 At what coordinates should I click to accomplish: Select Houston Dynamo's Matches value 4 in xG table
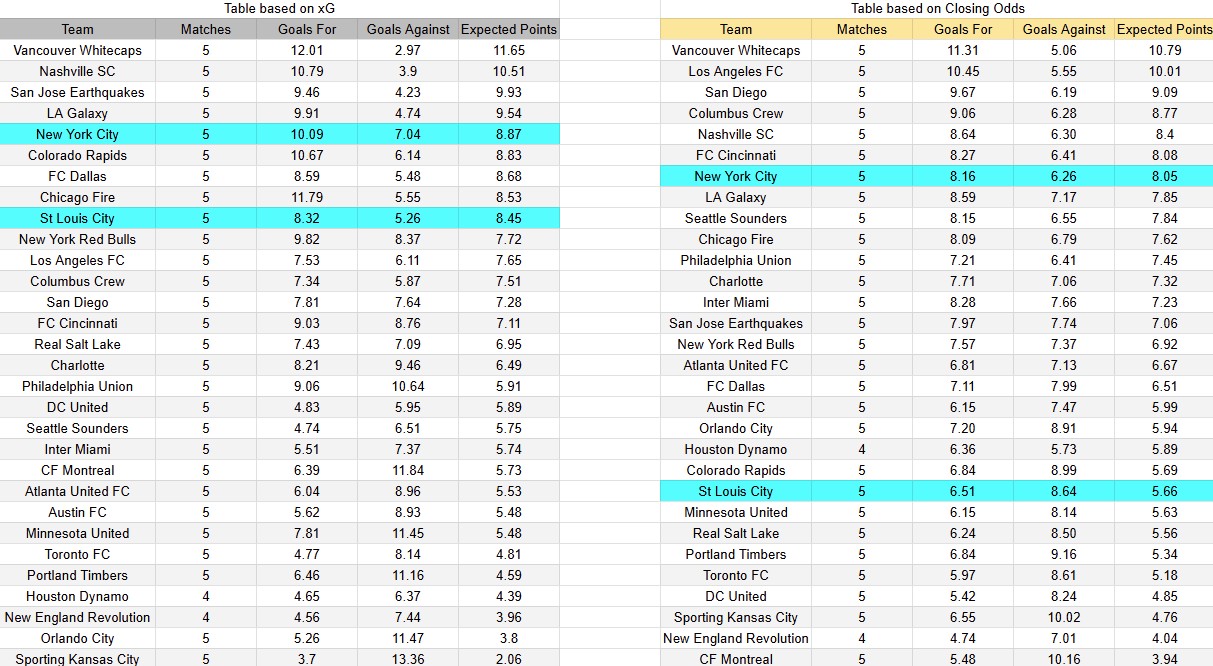(x=204, y=596)
